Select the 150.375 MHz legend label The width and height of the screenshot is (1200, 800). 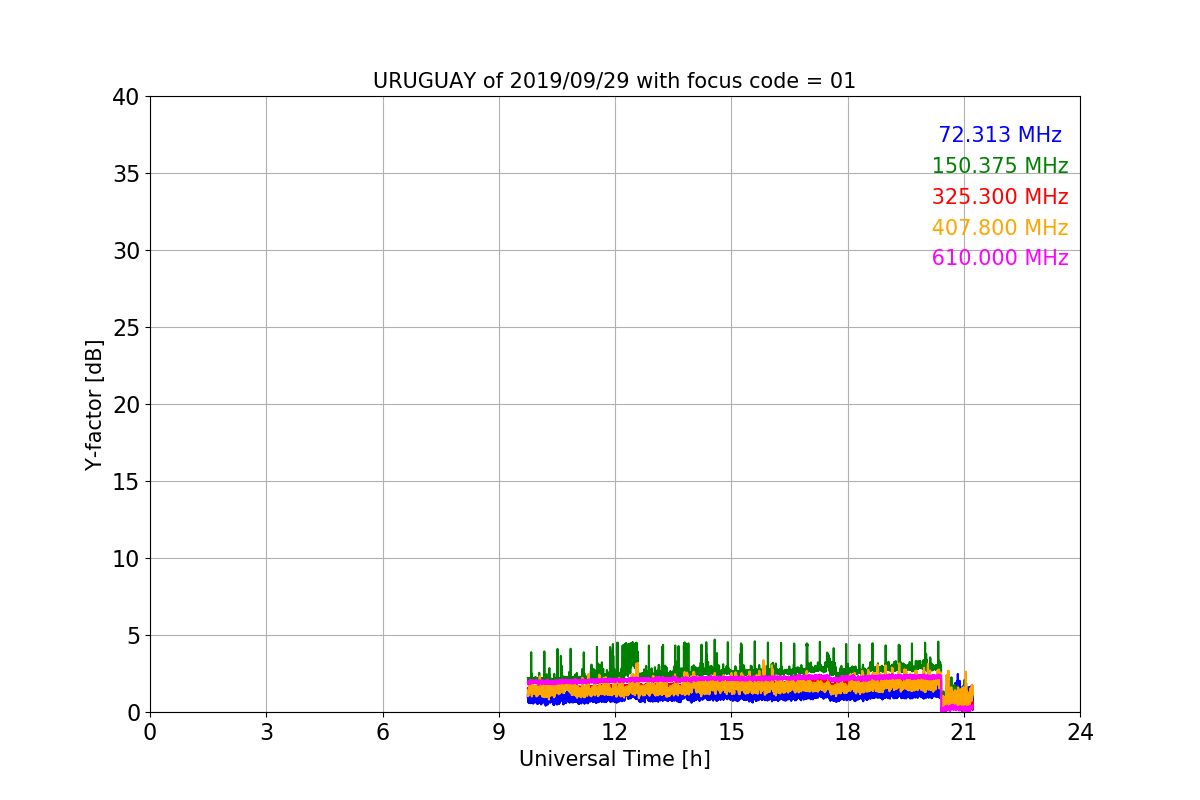point(1000,166)
